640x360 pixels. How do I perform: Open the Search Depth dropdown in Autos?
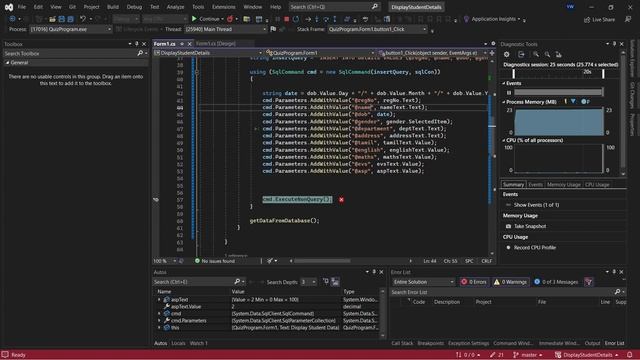(x=308, y=282)
